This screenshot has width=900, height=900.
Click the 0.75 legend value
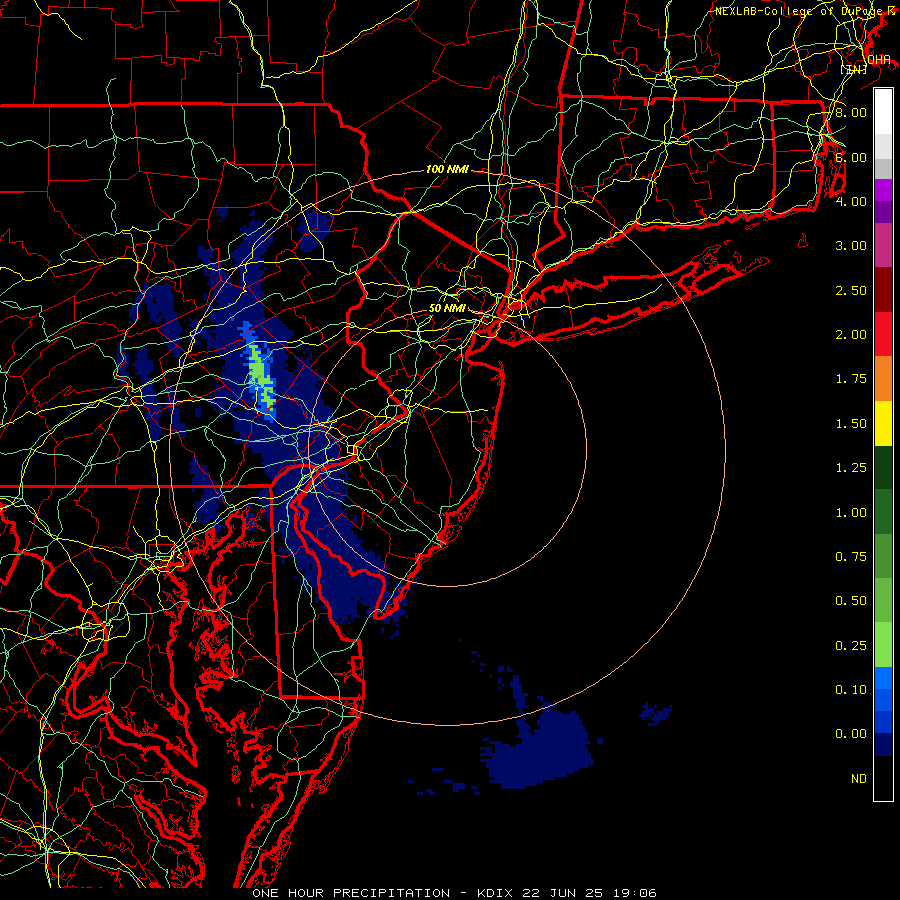pyautogui.click(x=851, y=557)
